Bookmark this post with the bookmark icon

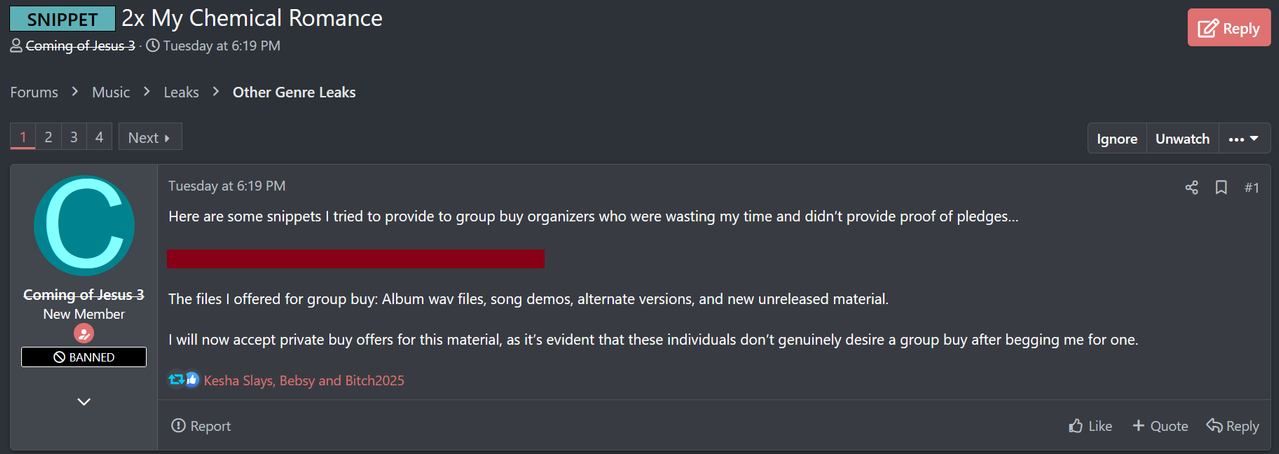(1221, 187)
